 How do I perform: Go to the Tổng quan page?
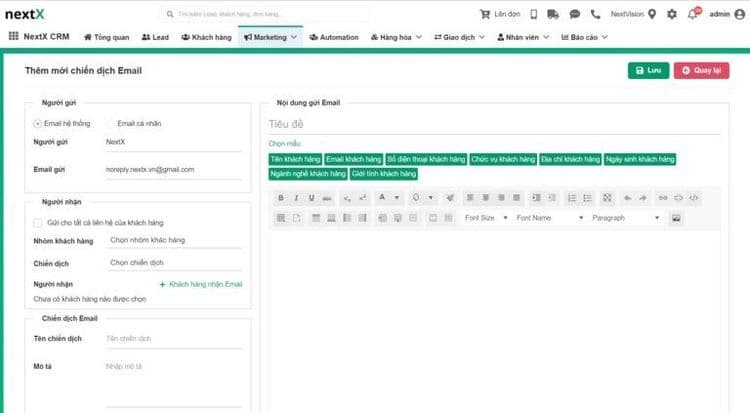[106, 37]
